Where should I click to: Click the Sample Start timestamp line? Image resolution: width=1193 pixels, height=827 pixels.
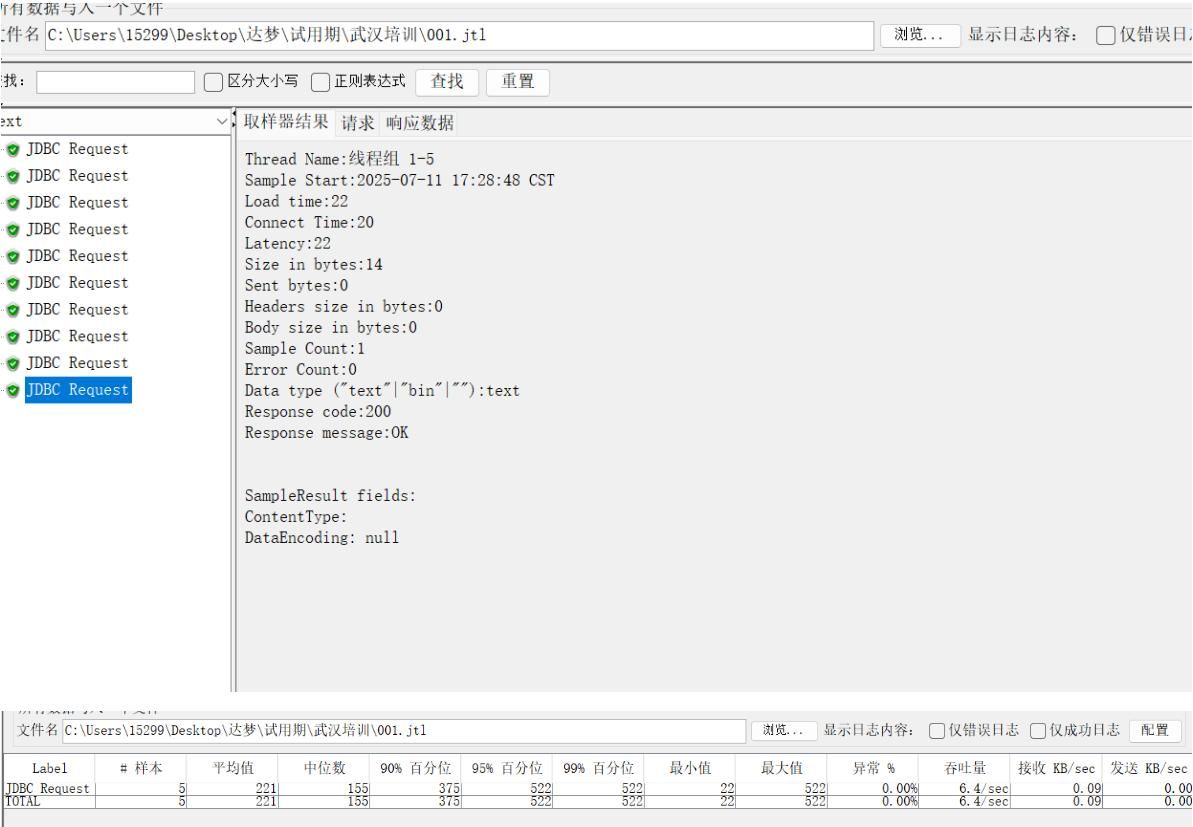(399, 180)
